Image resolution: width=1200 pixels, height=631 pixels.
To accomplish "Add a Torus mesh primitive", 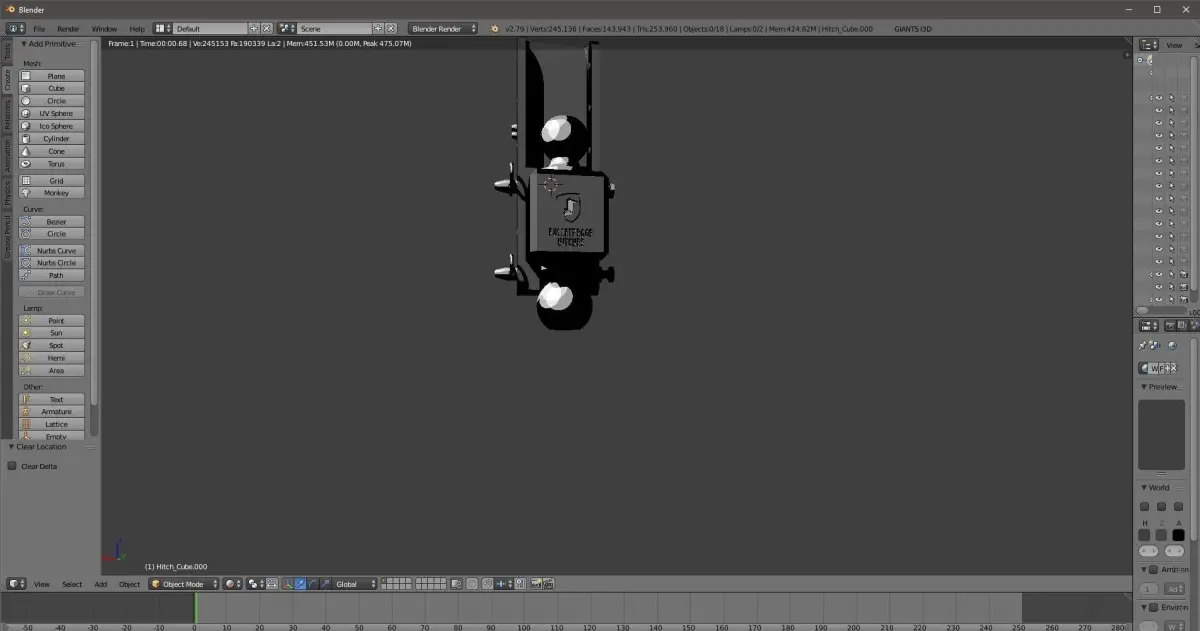I will pyautogui.click(x=53, y=164).
